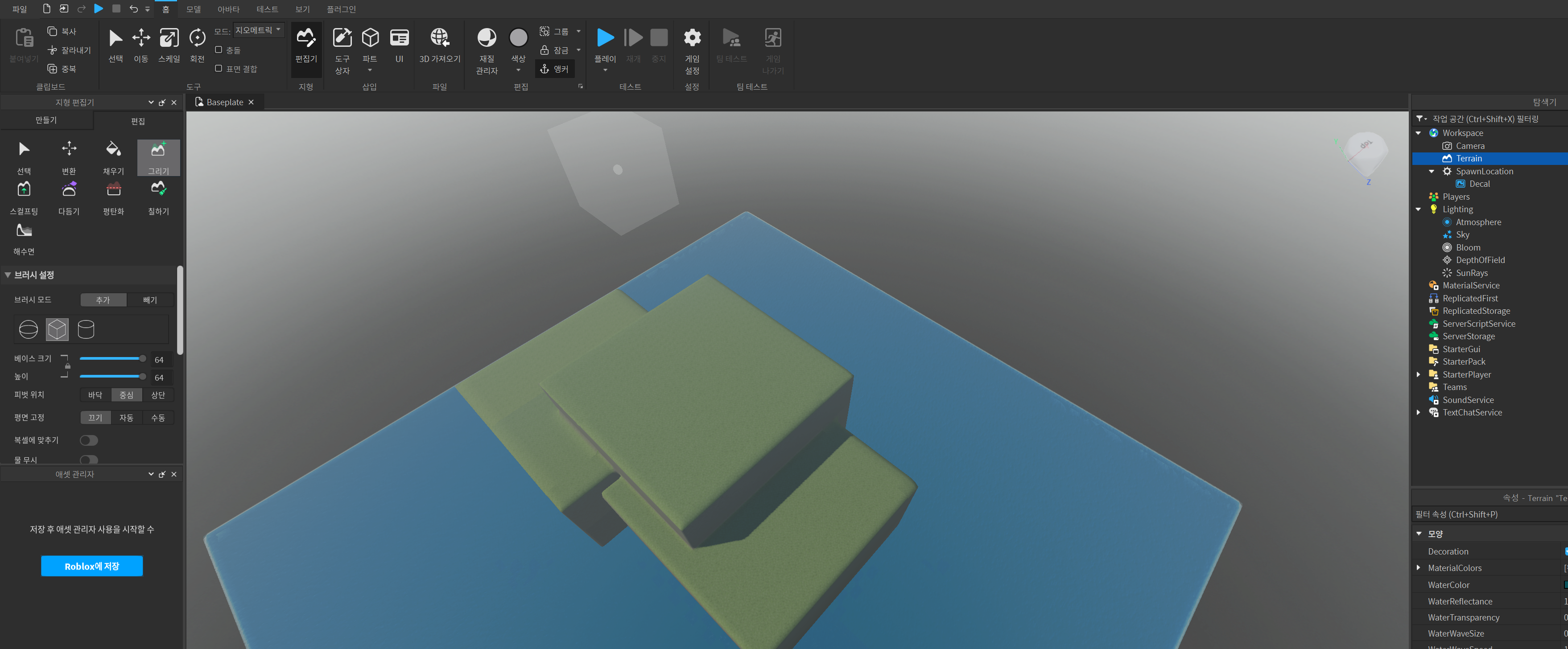Set brush mode to 빼기
The height and width of the screenshot is (649, 1568).
point(150,300)
